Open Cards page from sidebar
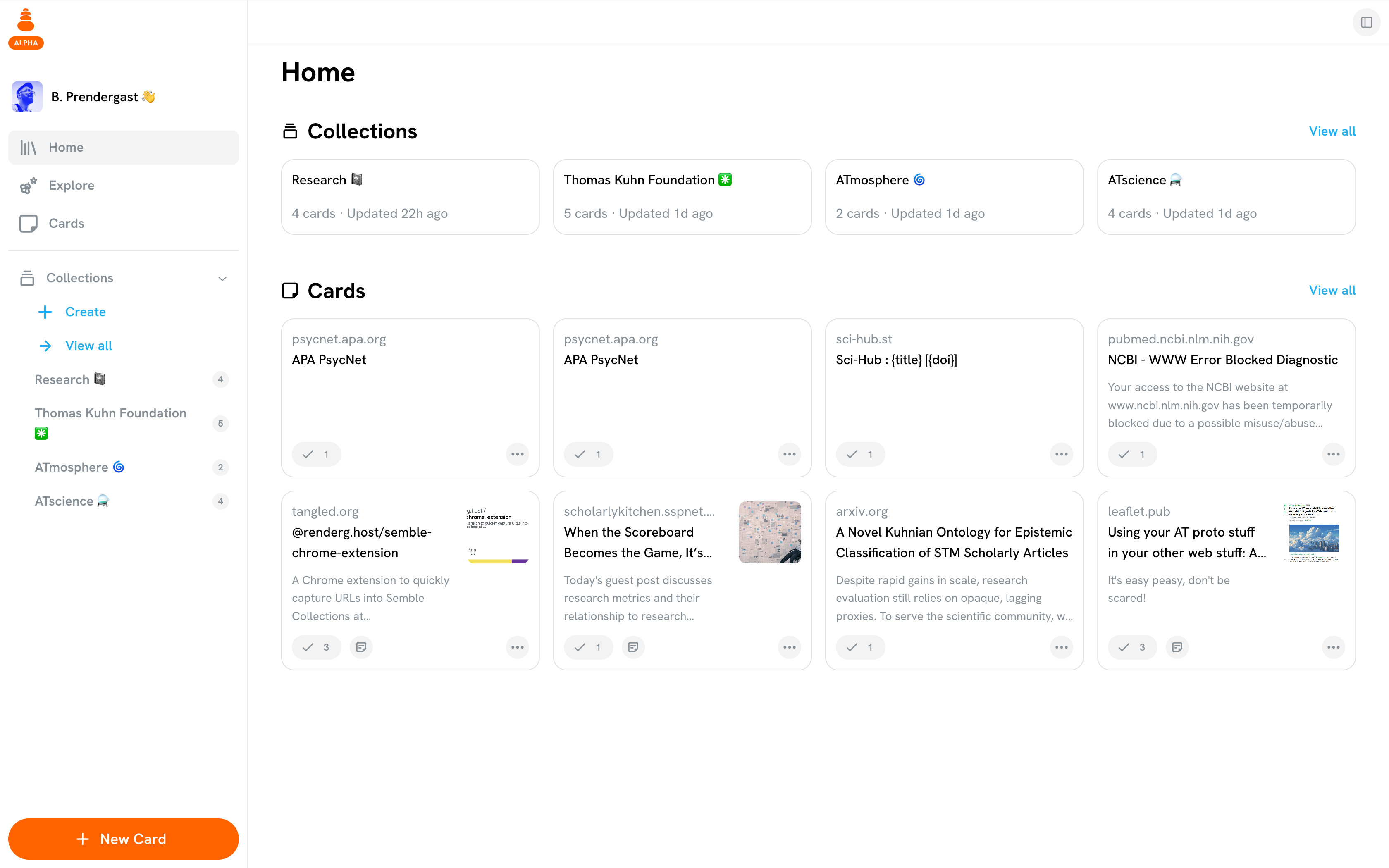This screenshot has height=868, width=1389. [x=66, y=223]
